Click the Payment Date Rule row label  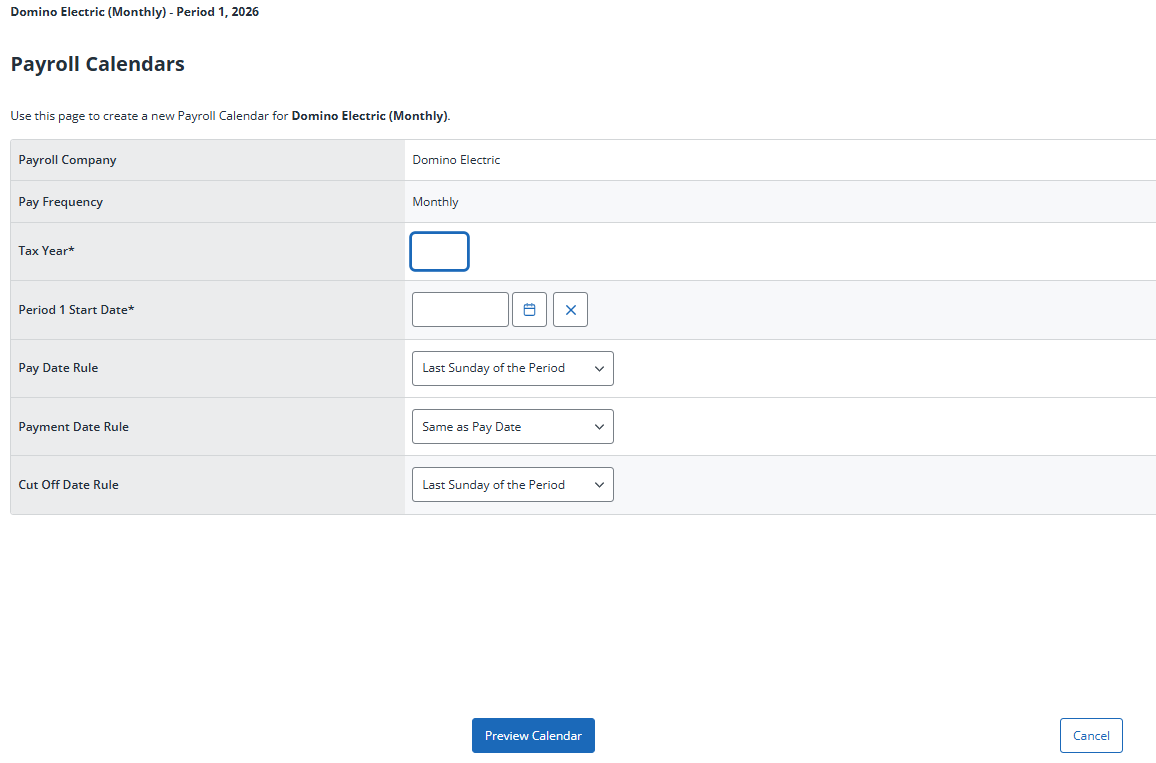pyautogui.click(x=73, y=427)
